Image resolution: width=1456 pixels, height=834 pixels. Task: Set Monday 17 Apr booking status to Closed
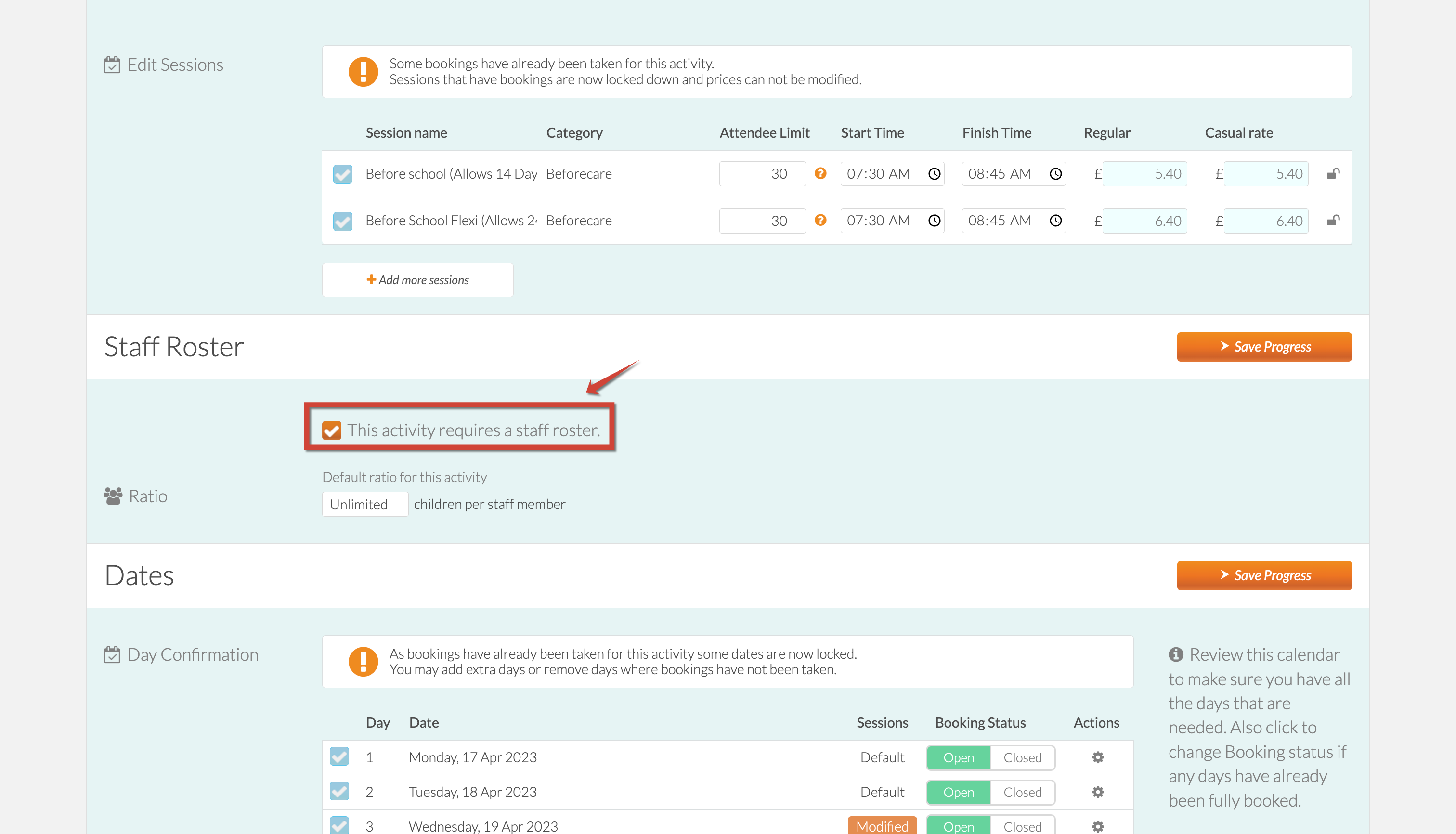click(x=1022, y=758)
